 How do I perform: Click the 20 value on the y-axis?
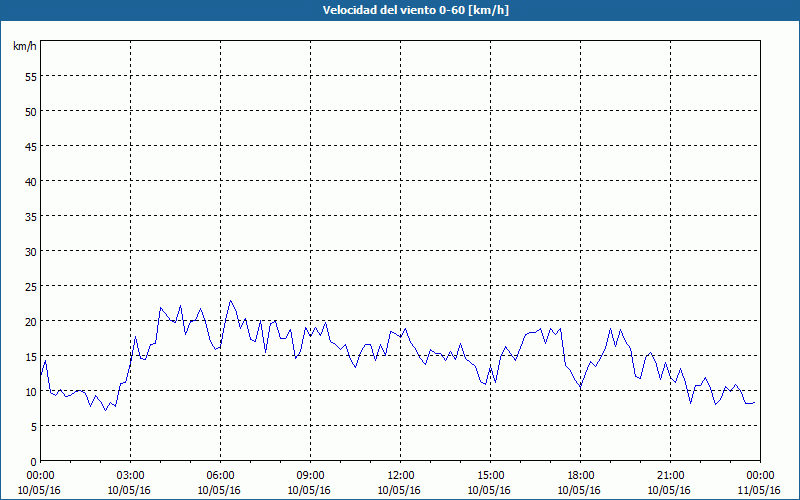tap(31, 321)
